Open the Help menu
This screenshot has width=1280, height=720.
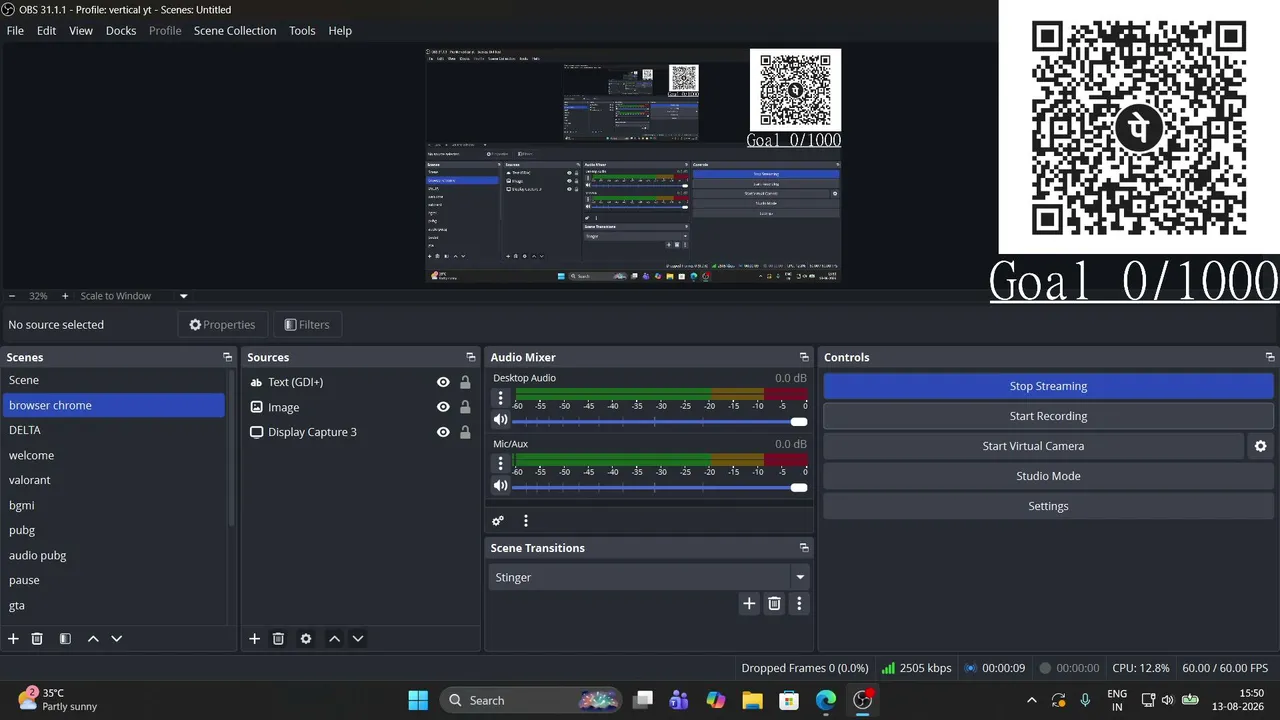(340, 31)
